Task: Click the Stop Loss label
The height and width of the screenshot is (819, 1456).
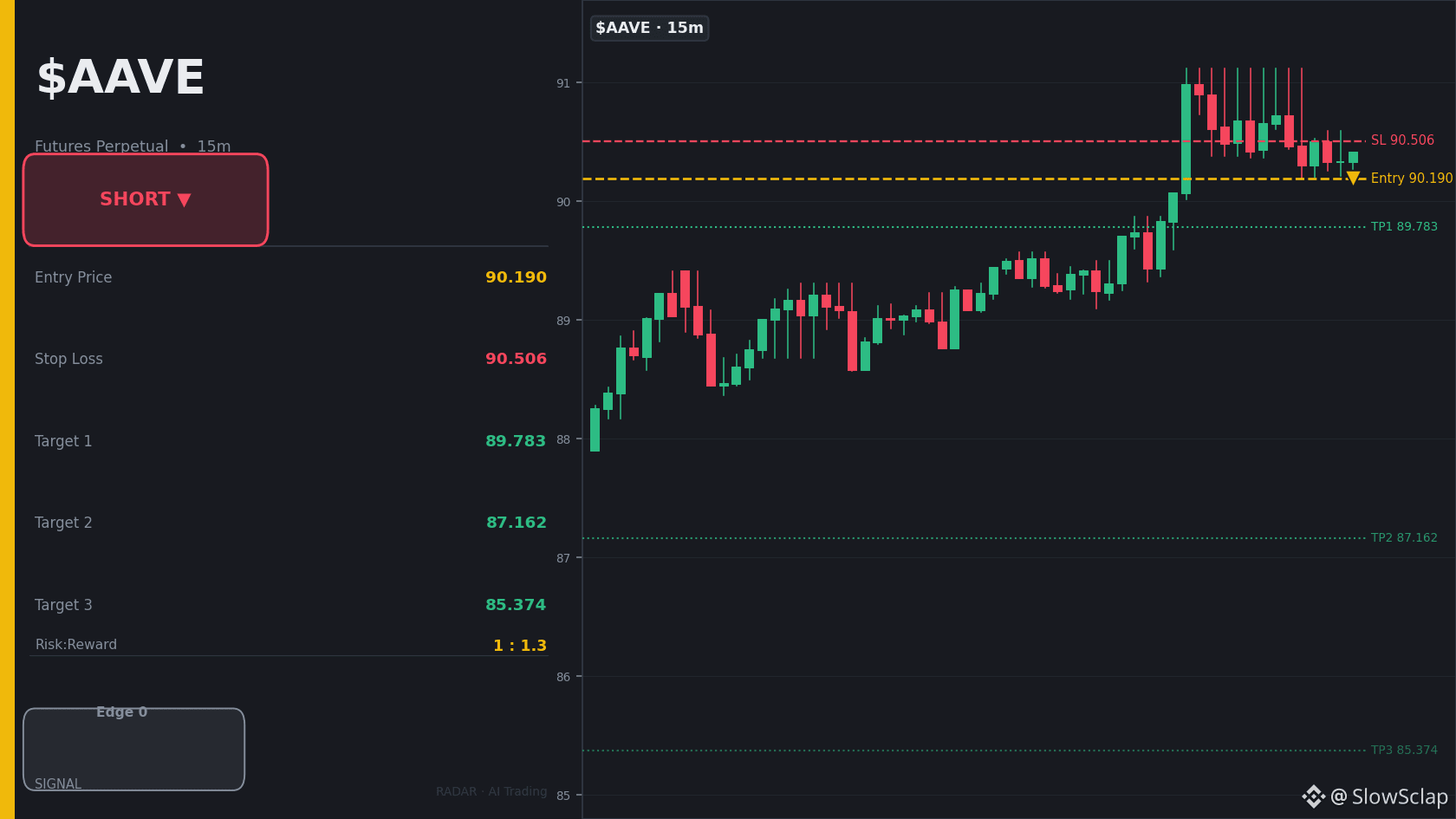Action: click(x=68, y=359)
